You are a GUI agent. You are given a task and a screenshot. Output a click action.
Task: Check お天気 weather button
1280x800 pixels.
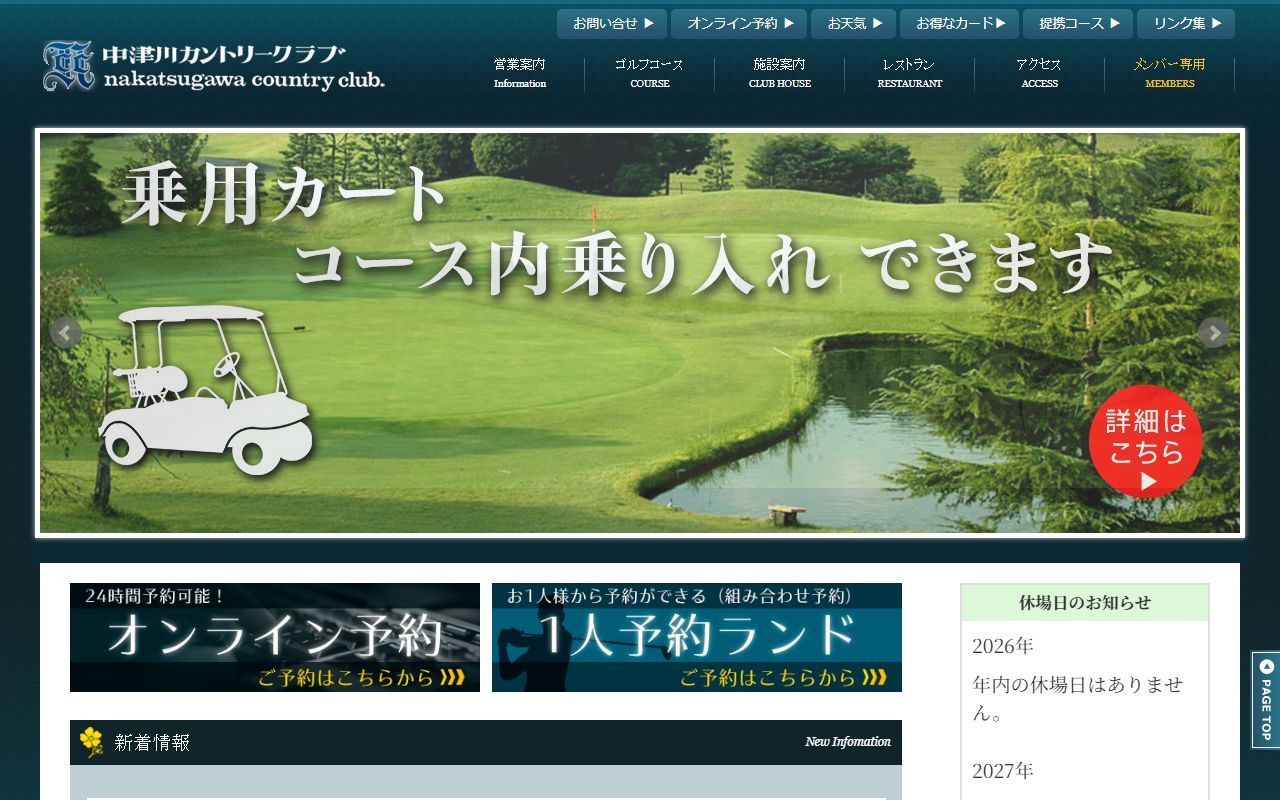(854, 24)
